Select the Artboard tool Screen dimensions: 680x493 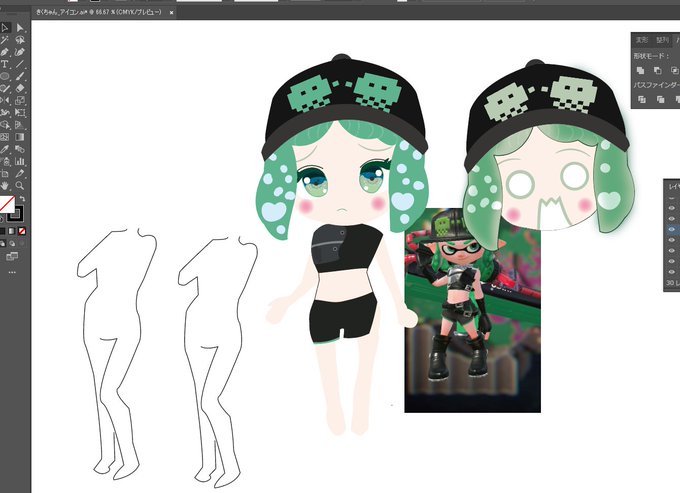[x=5, y=173]
